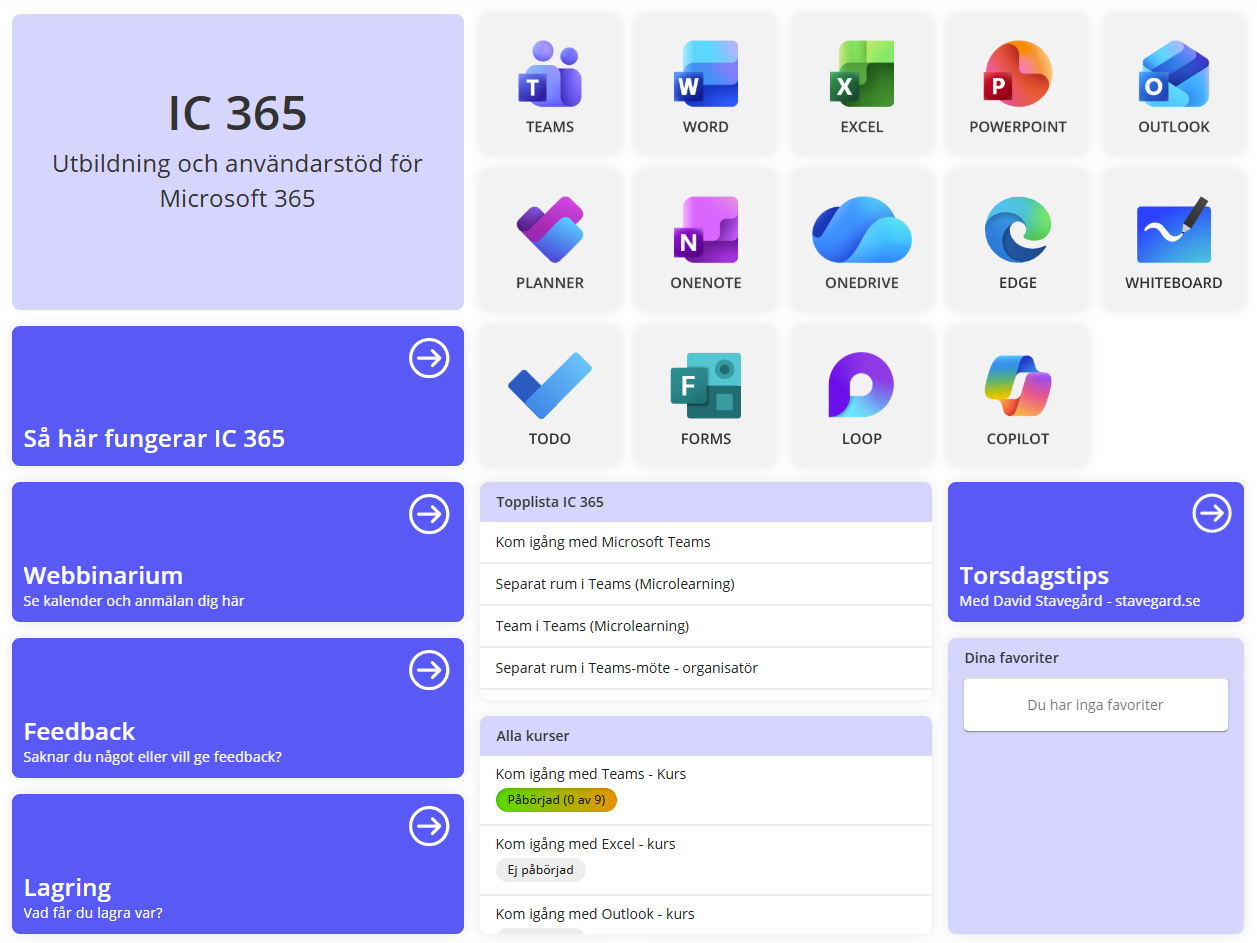
Task: Open the Outlook app tile
Action: (1174, 84)
